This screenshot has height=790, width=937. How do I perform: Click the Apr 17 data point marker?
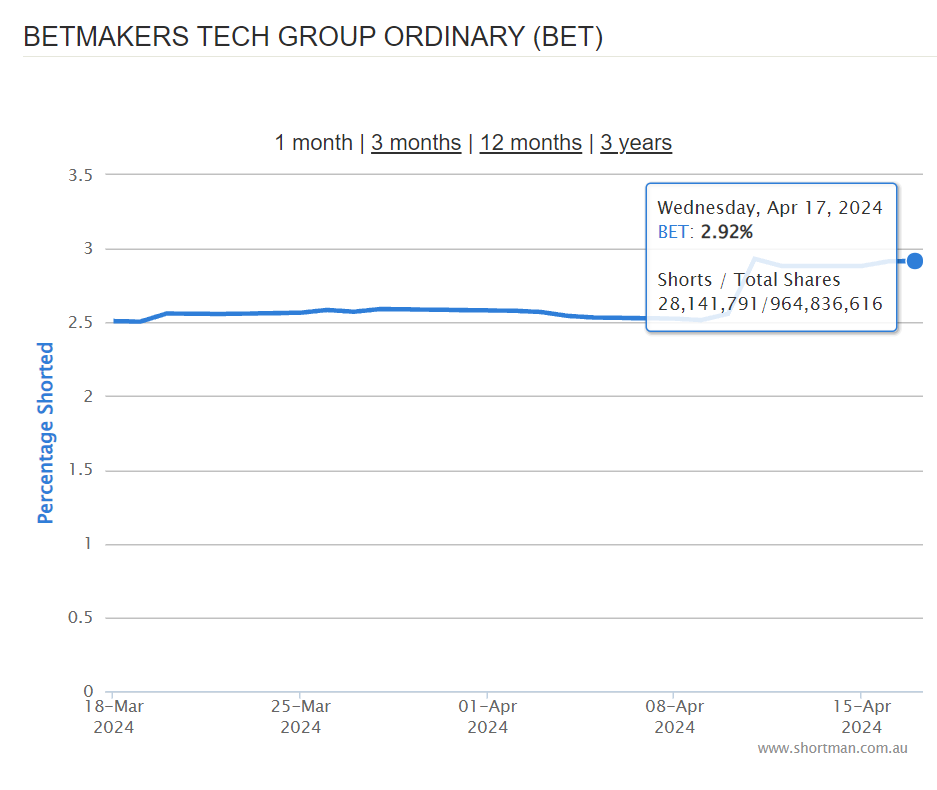point(914,261)
